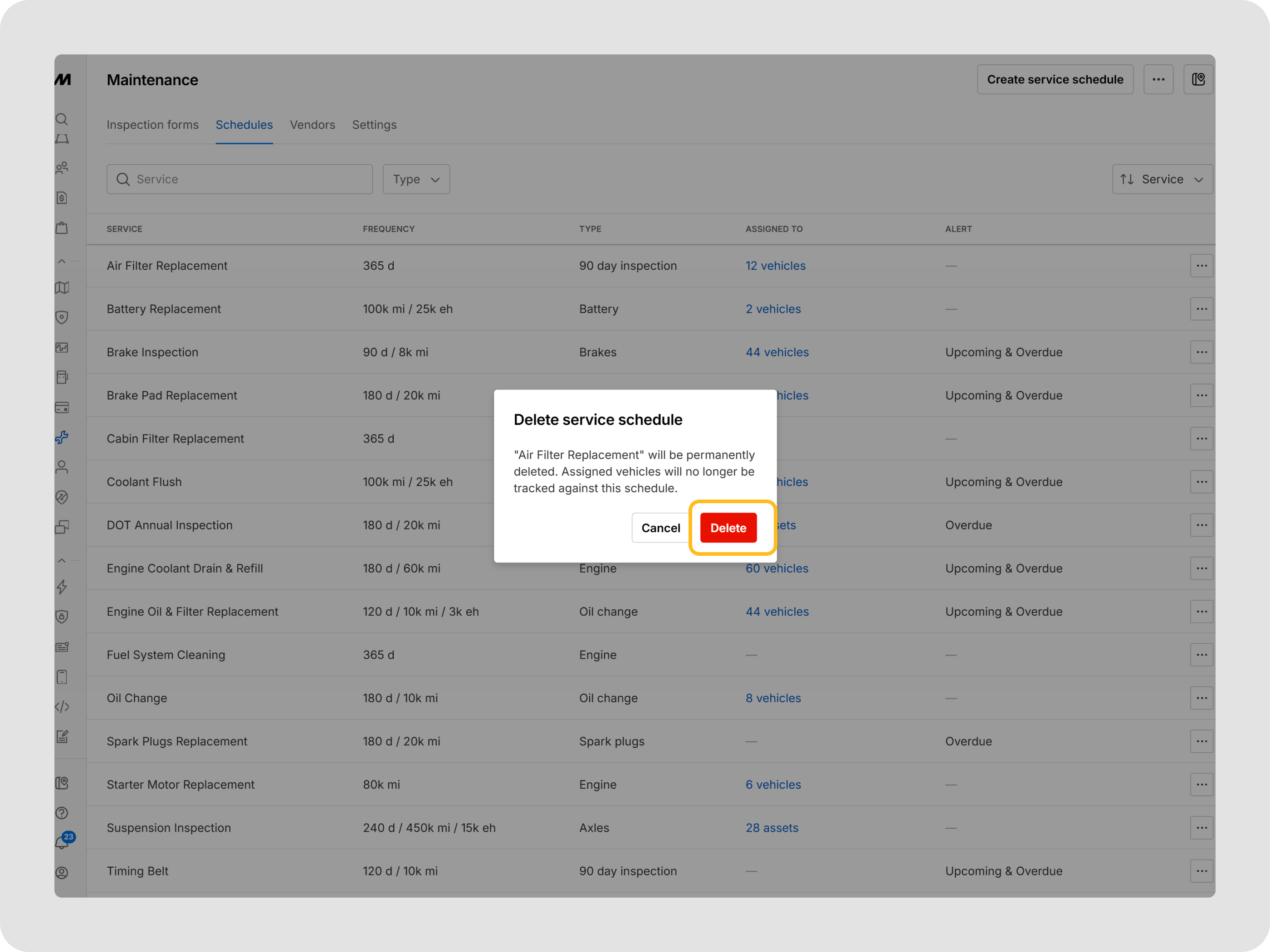Click the Suspension Inspection service name
1270x952 pixels.
pyautogui.click(x=169, y=827)
